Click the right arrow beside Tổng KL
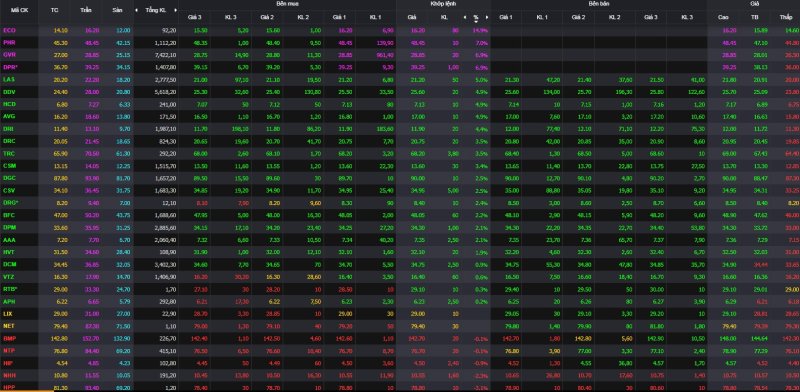Image resolution: width=800 pixels, height=392 pixels. (176, 10)
